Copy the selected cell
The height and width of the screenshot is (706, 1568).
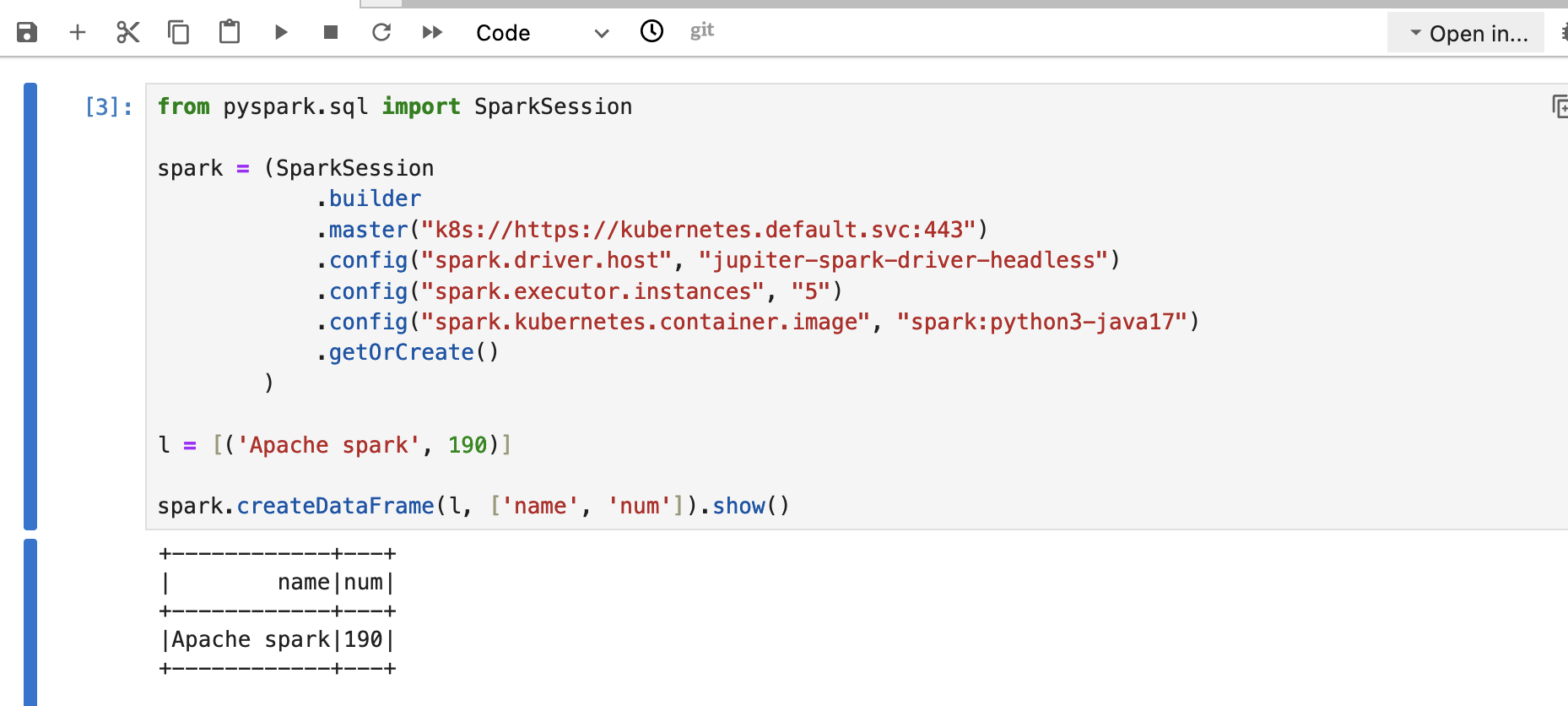coord(178,33)
